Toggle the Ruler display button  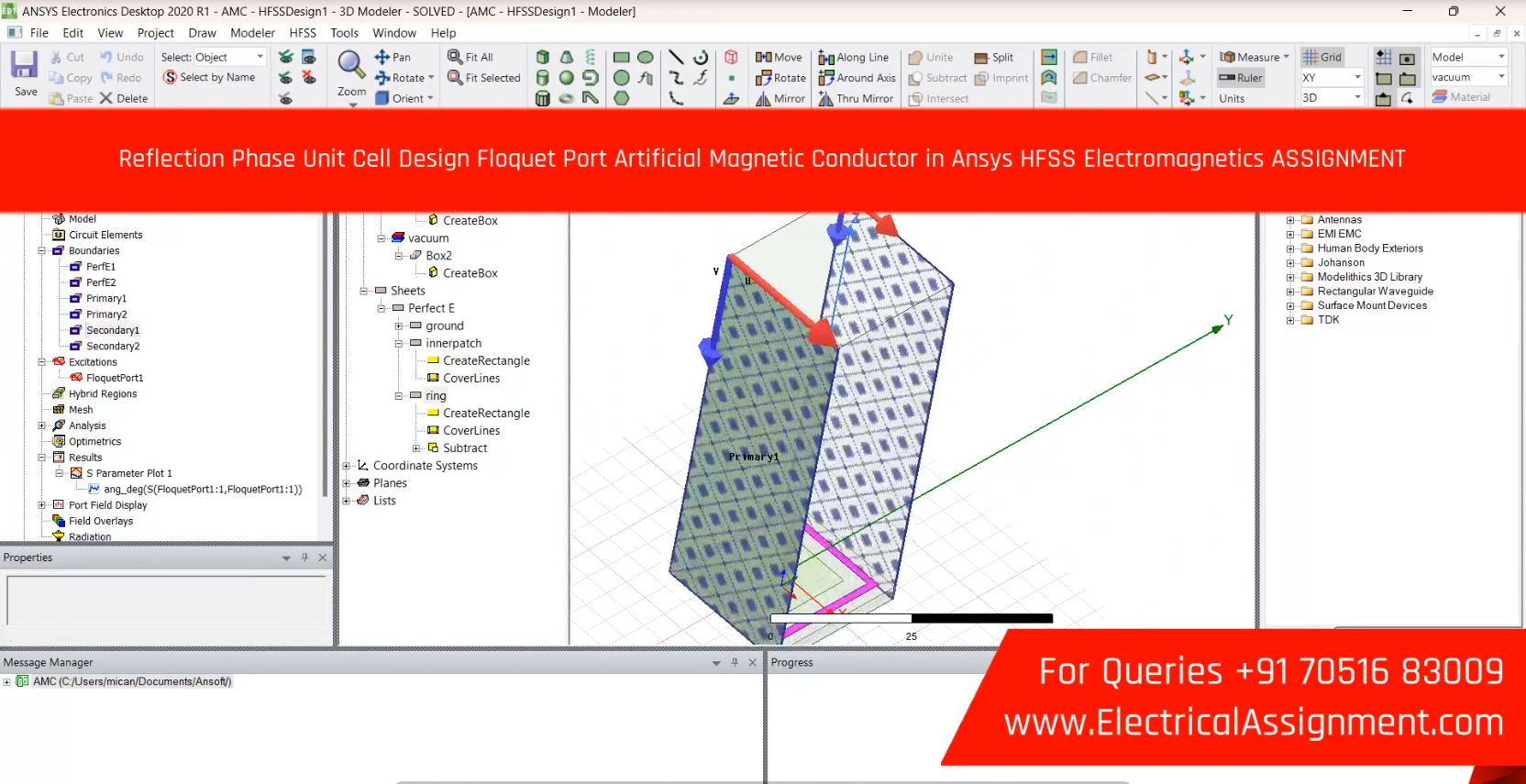click(1241, 78)
